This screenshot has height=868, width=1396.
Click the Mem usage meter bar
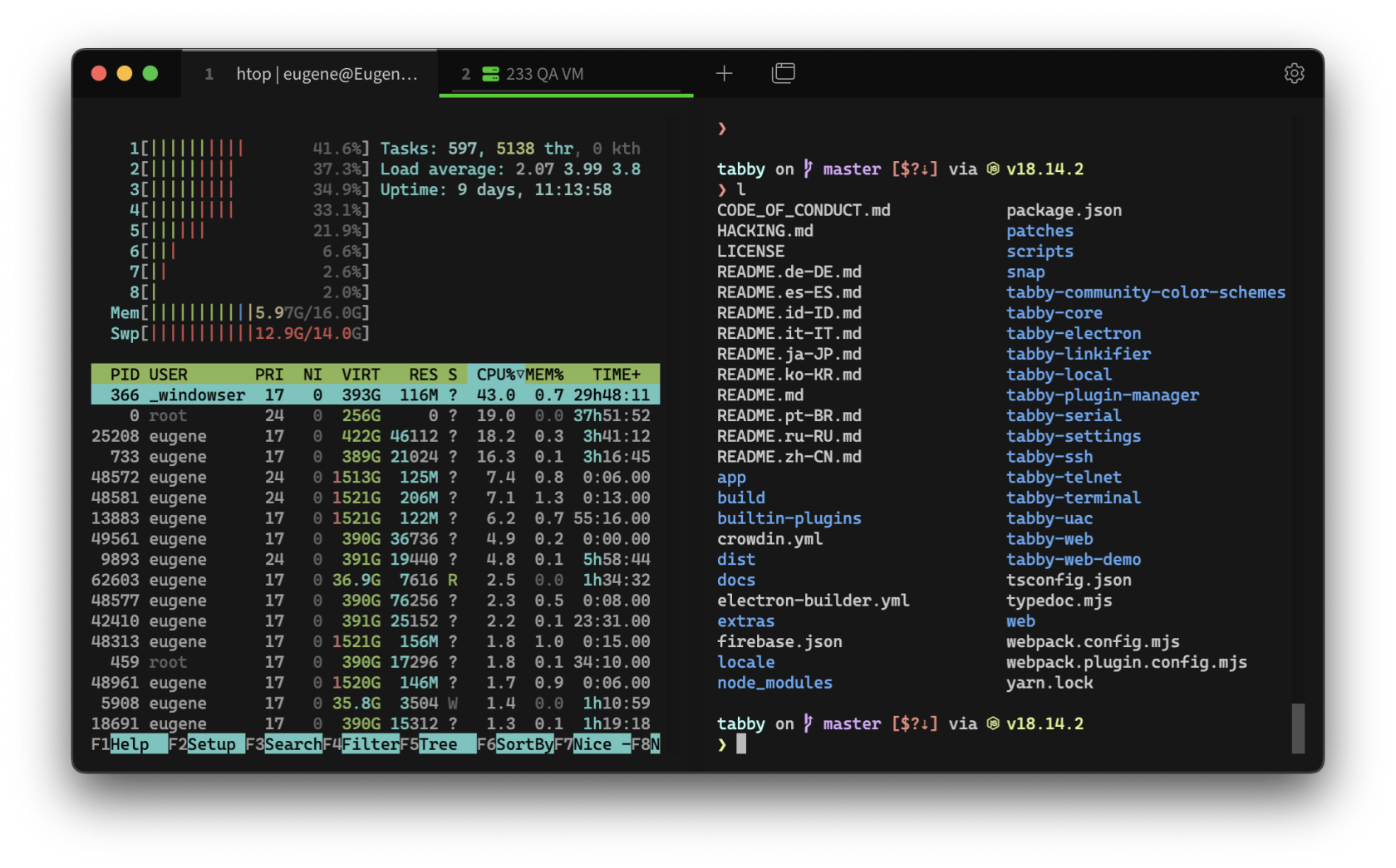[240, 313]
